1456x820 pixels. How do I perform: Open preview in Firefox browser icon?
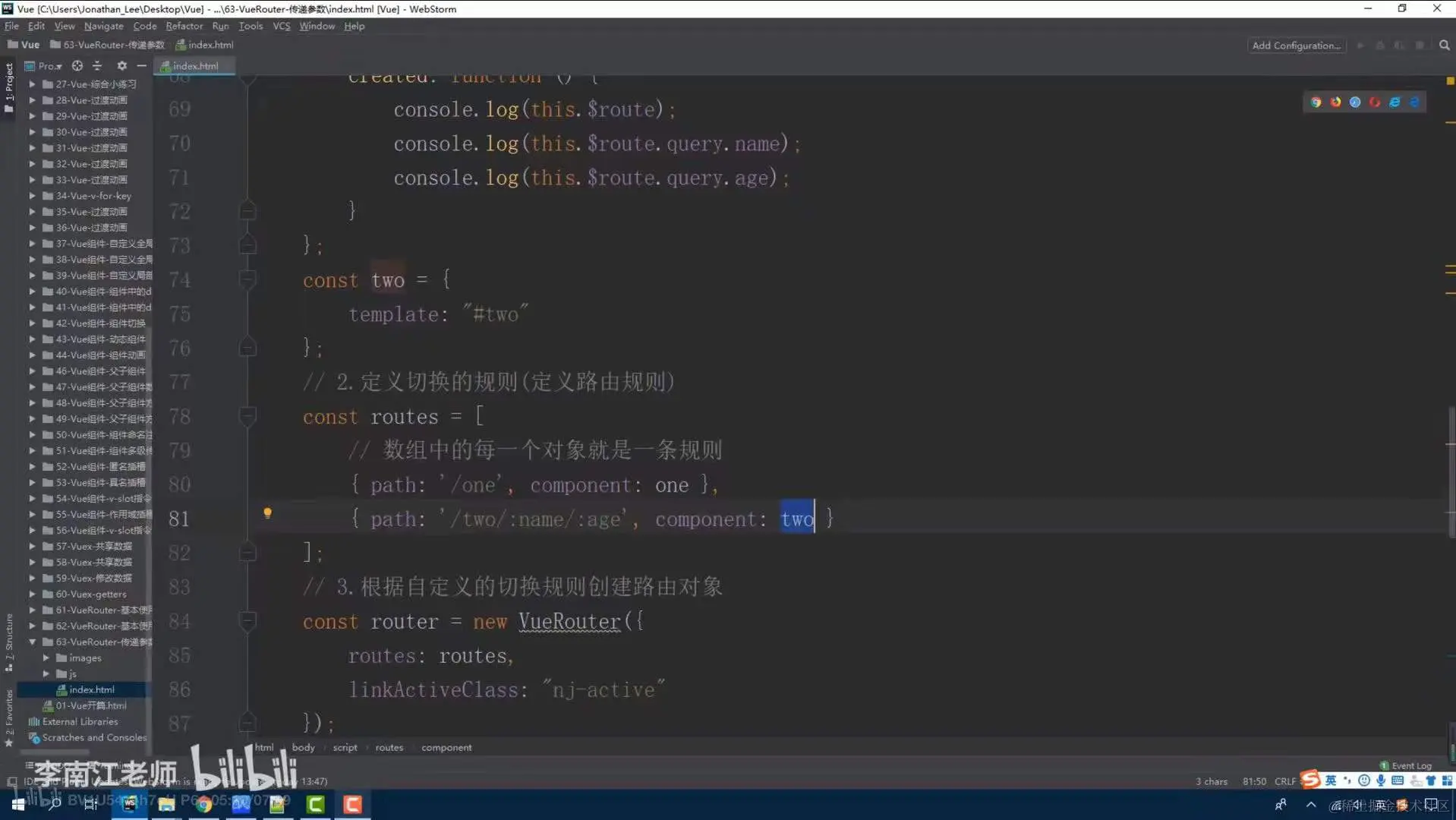1336,102
